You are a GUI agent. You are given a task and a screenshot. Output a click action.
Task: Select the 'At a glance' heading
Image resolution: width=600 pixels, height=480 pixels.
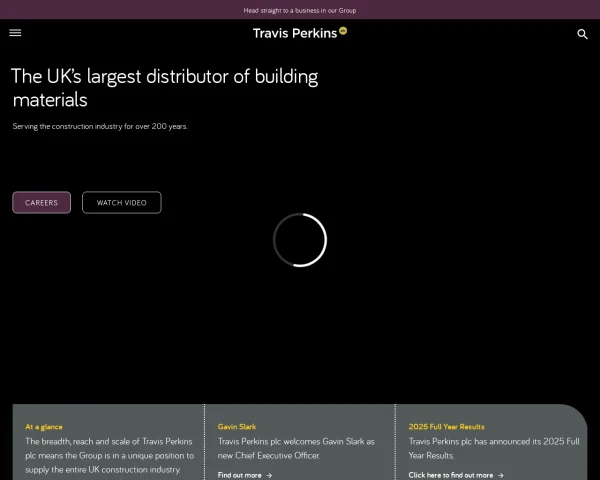44,427
